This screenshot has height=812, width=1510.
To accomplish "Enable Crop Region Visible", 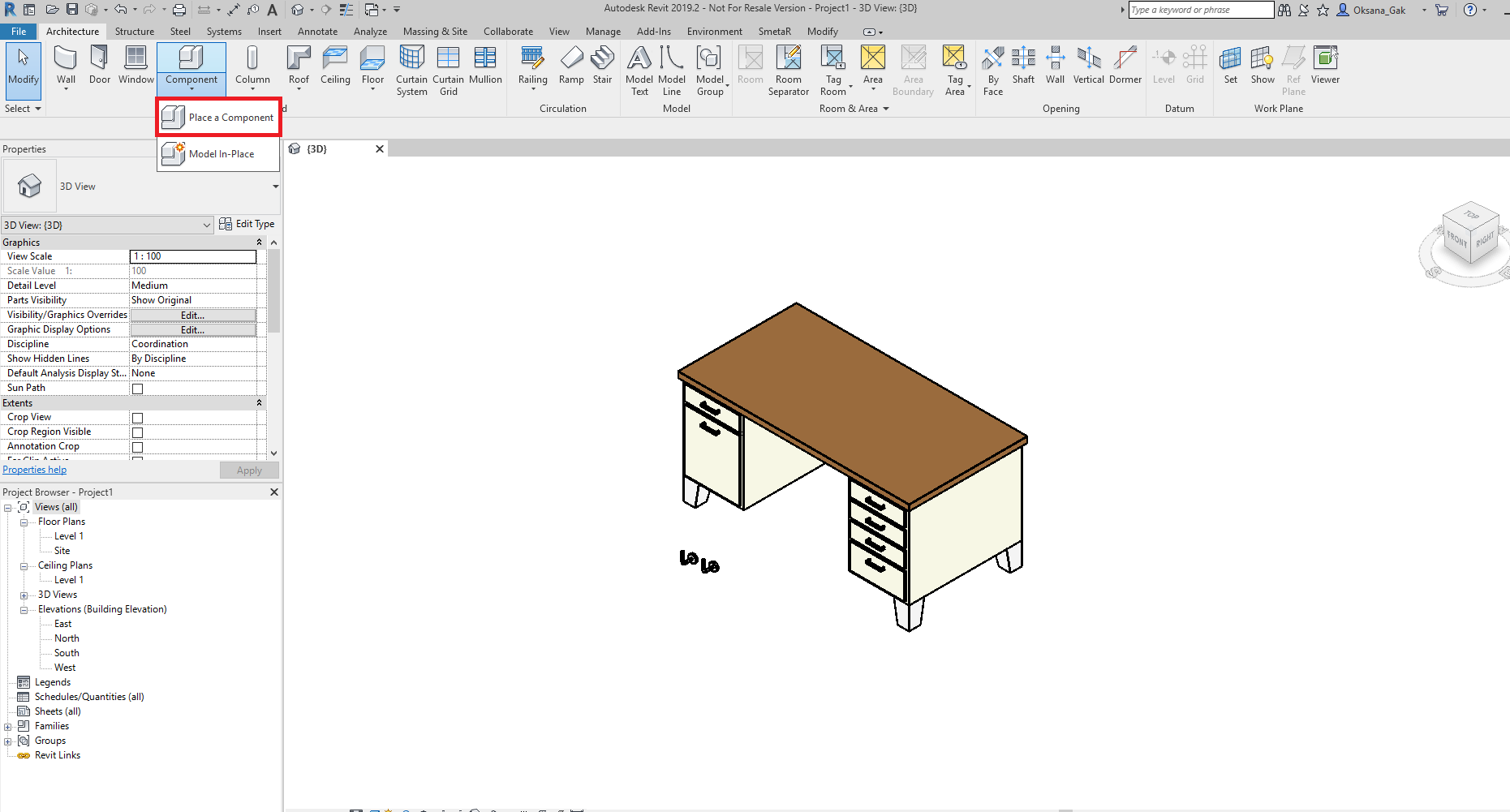I will 137,432.
